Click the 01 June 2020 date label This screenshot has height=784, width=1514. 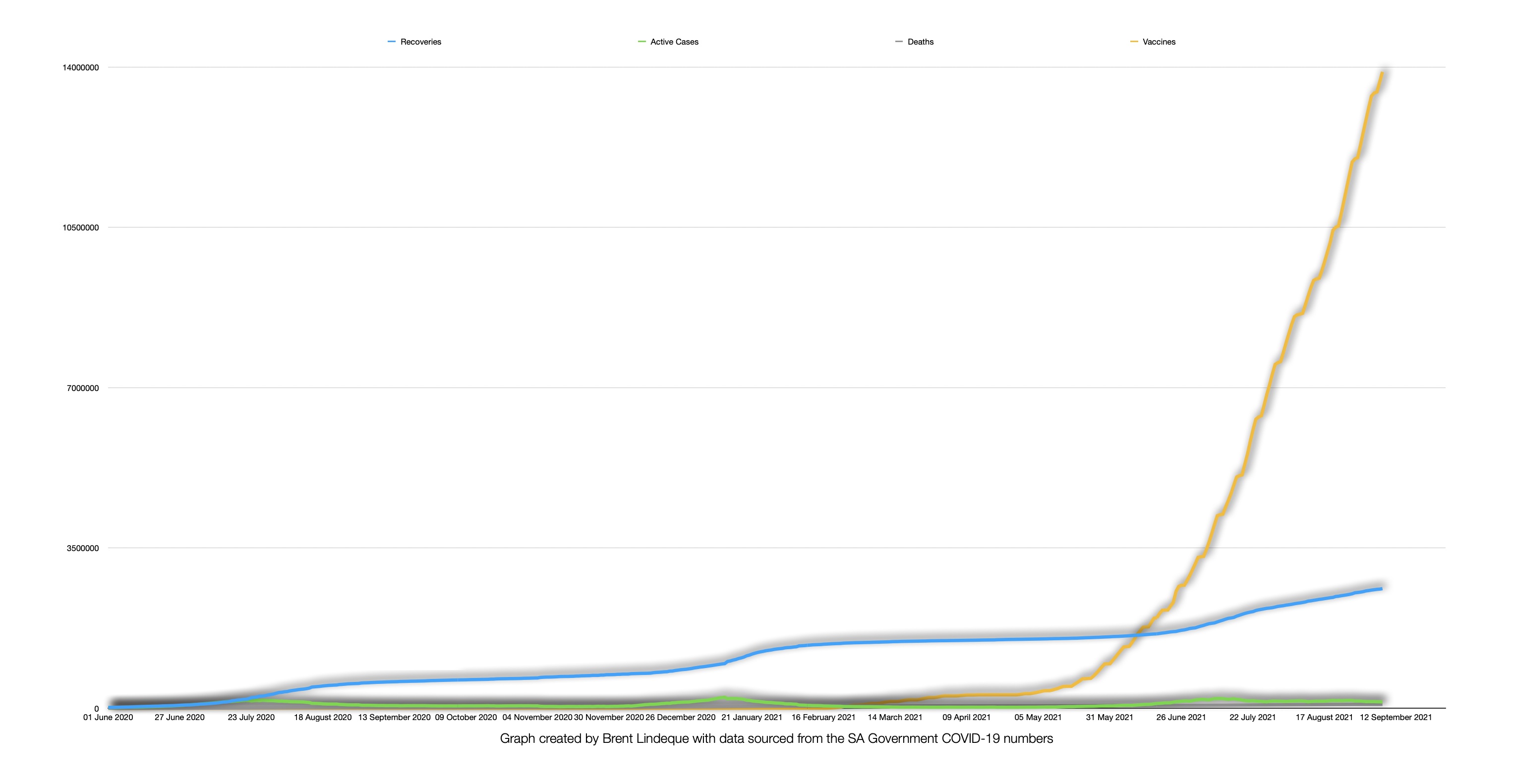[108, 717]
